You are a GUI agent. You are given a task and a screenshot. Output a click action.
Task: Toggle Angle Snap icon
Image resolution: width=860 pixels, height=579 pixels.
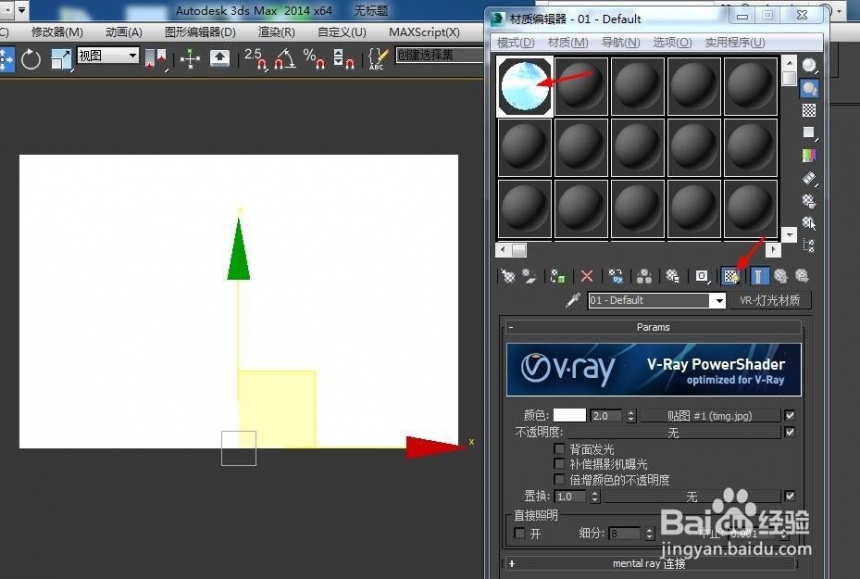tap(285, 59)
